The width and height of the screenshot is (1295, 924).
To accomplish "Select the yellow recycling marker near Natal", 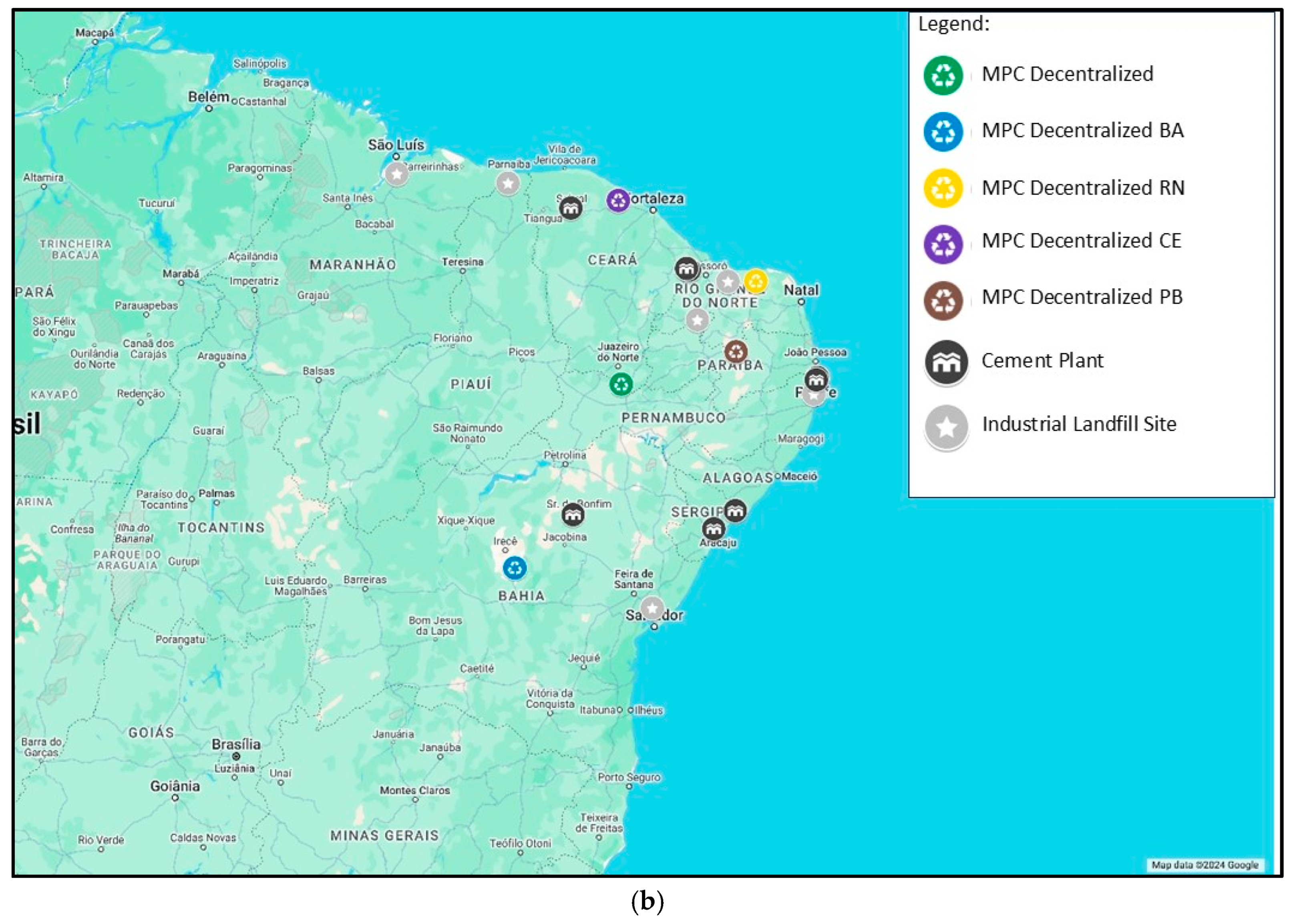I will pyautogui.click(x=756, y=281).
